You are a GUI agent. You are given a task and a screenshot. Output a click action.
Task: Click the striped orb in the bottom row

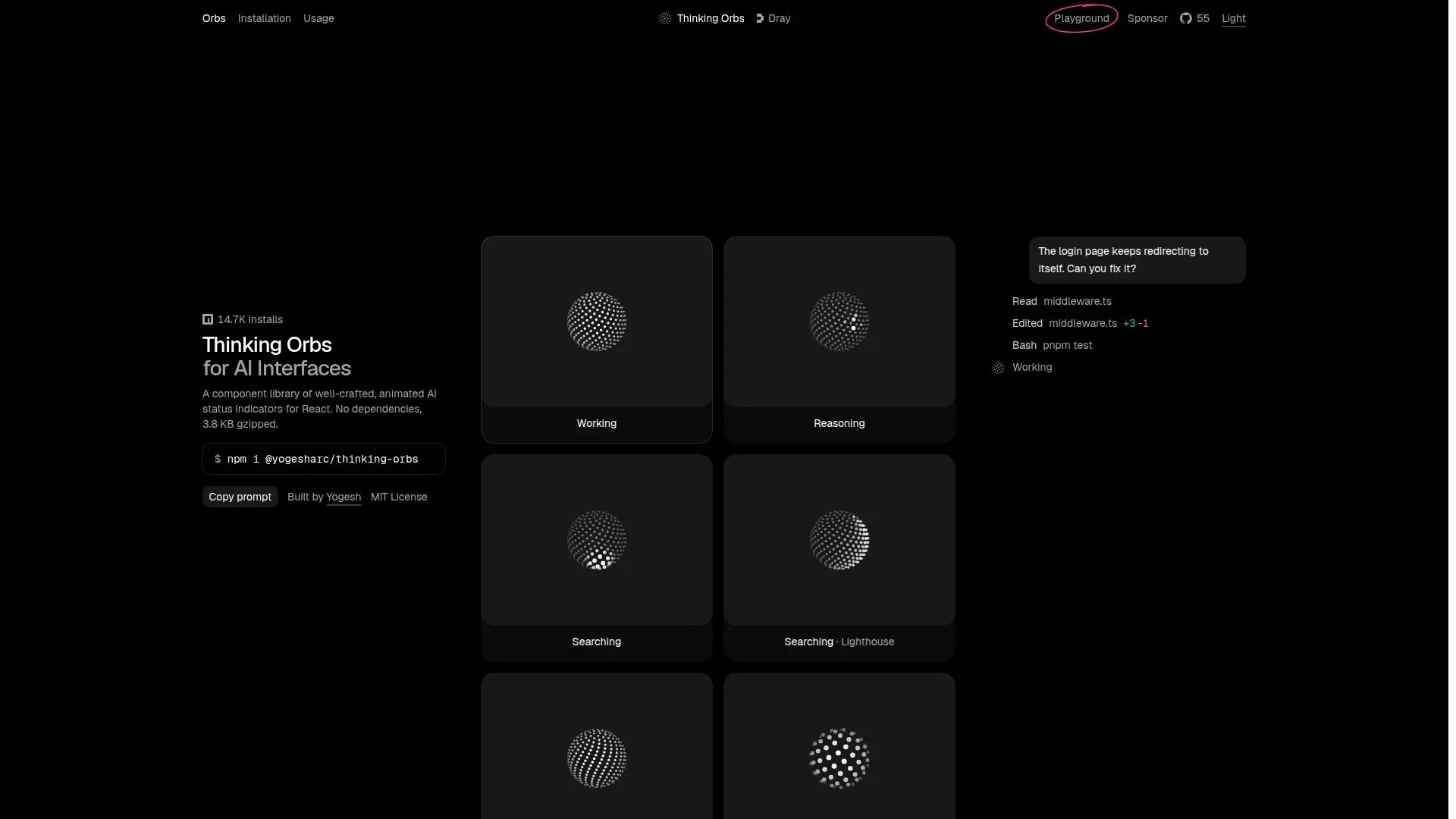pos(597,758)
